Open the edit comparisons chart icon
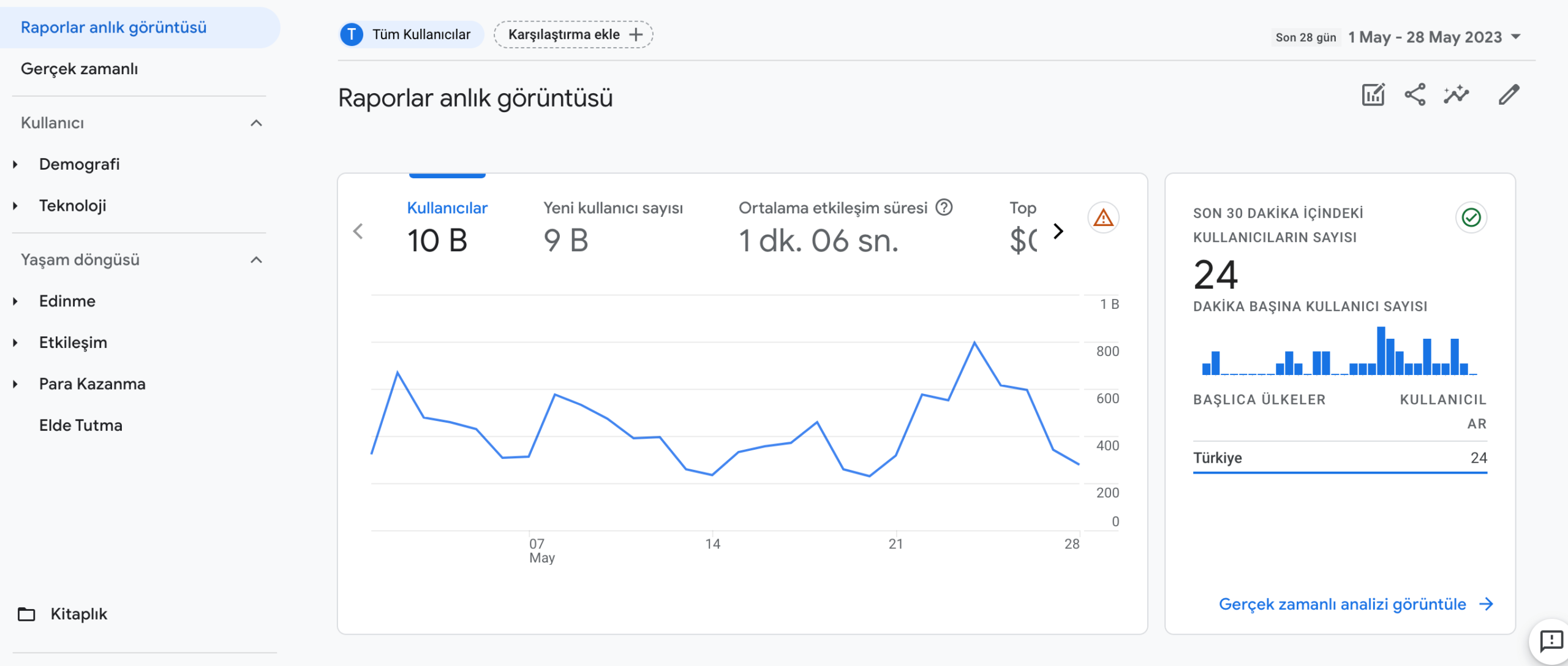 coord(1373,95)
